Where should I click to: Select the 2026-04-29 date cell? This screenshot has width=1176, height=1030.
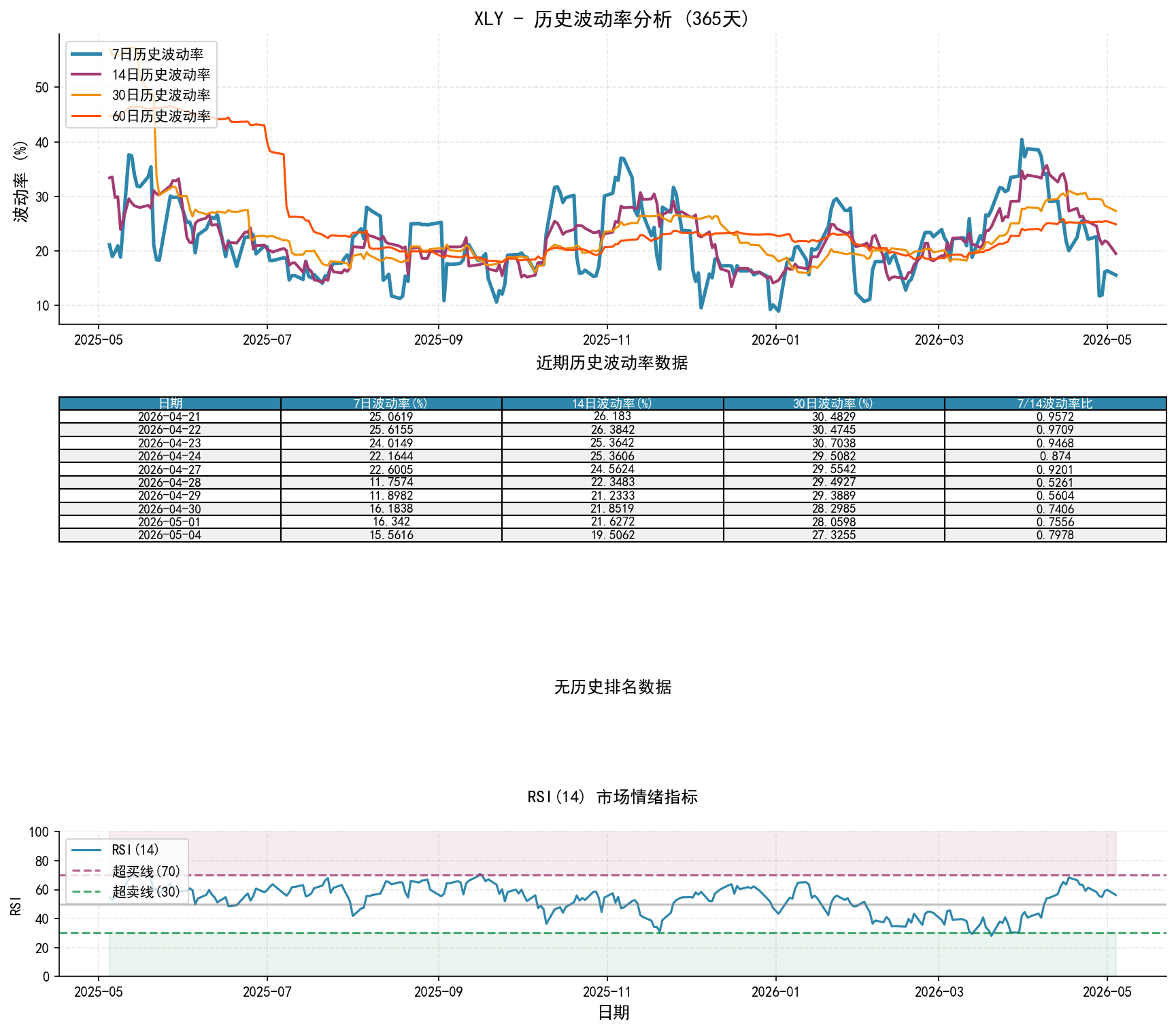tap(170, 496)
